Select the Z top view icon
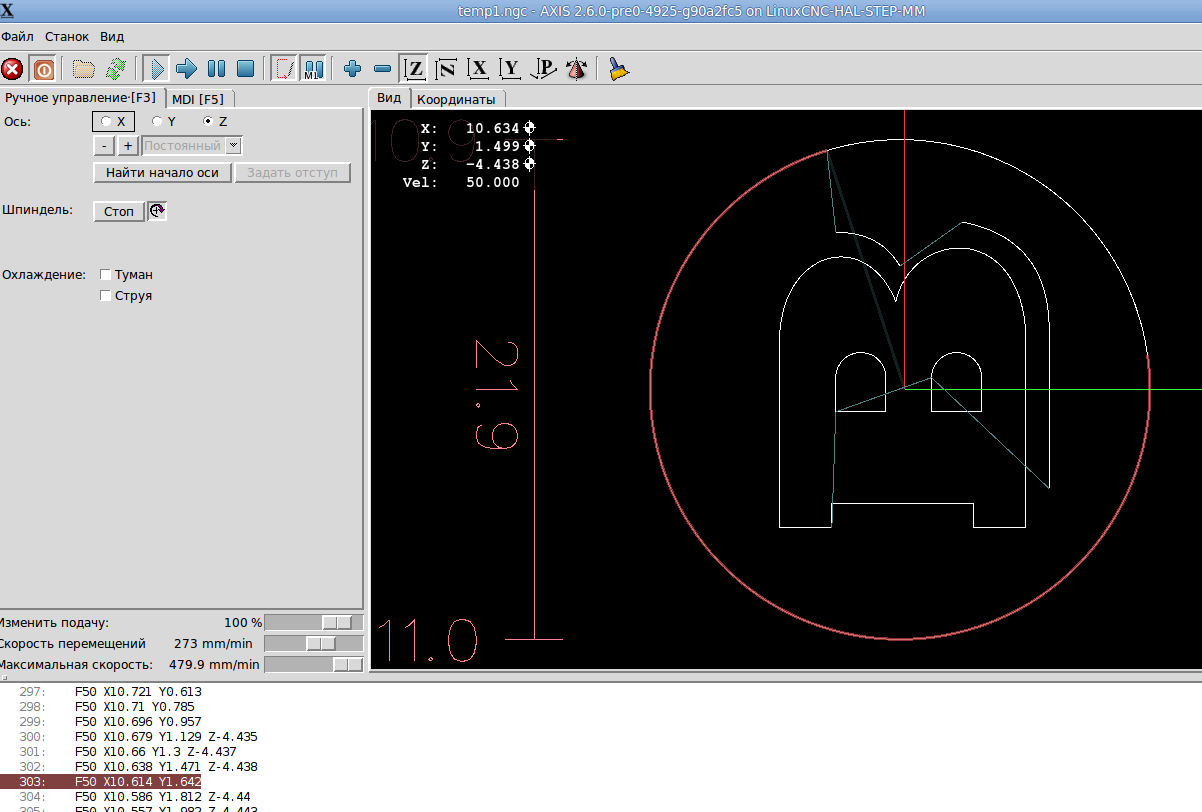This screenshot has height=812, width=1202. [x=414, y=69]
